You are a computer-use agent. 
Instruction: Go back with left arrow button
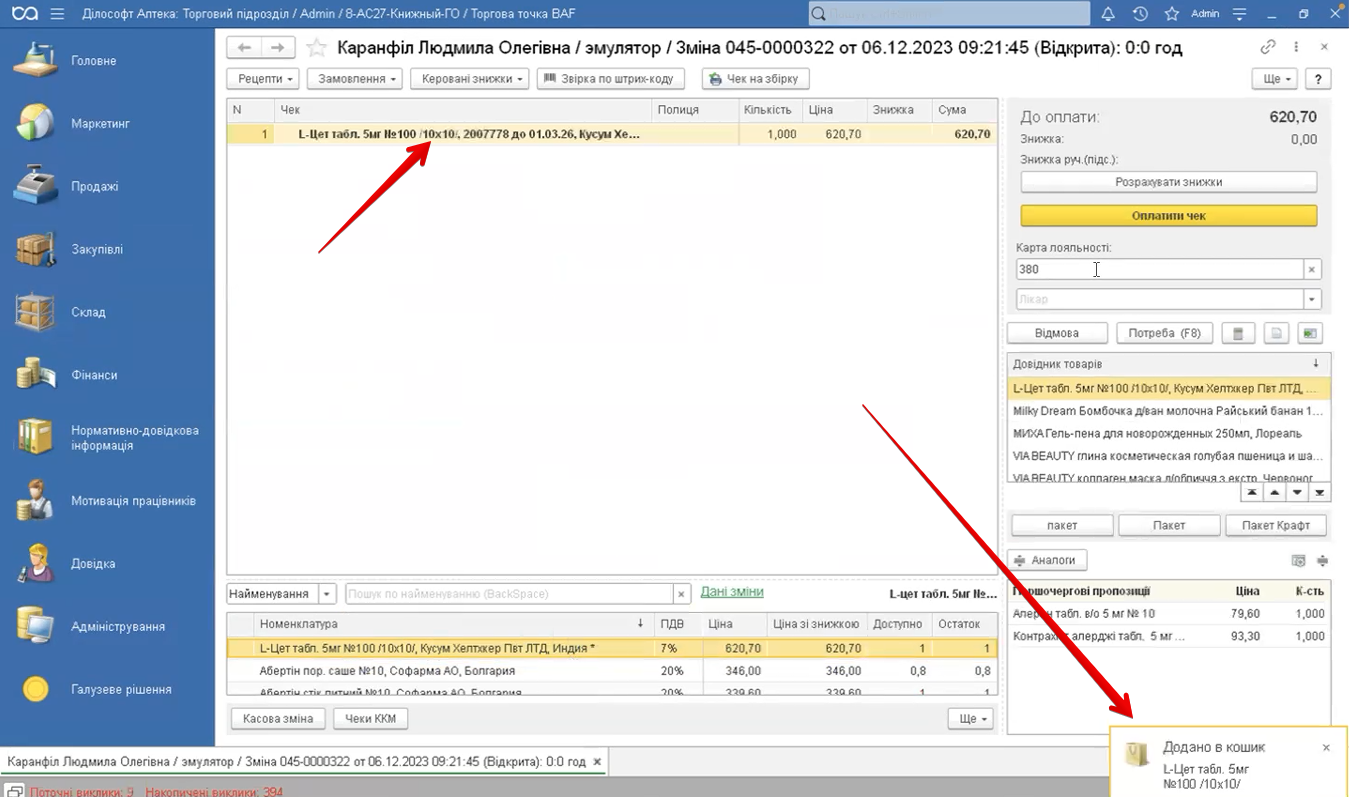pyautogui.click(x=244, y=48)
